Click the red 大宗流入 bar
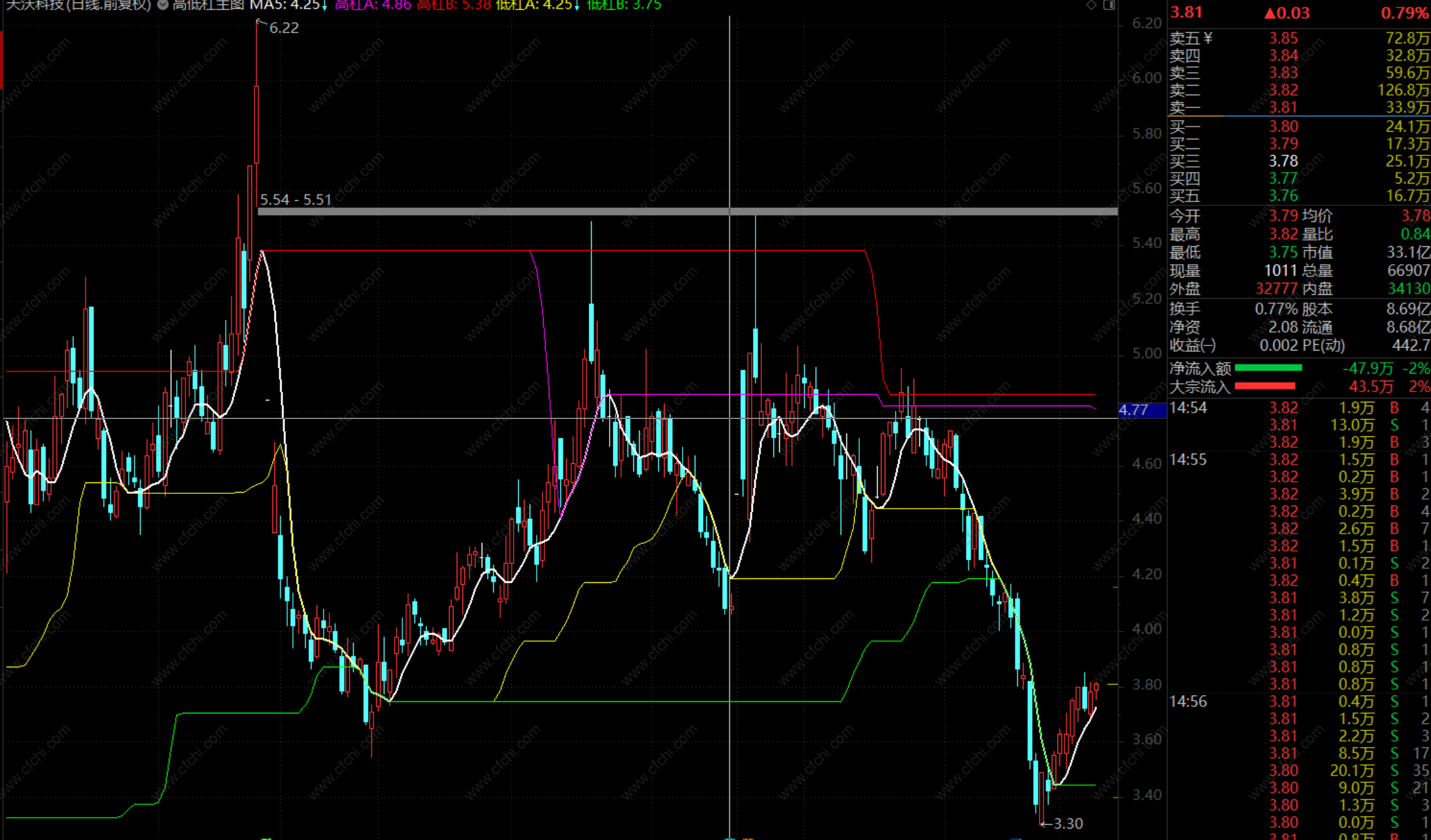This screenshot has width=1431, height=840. pos(1265,386)
